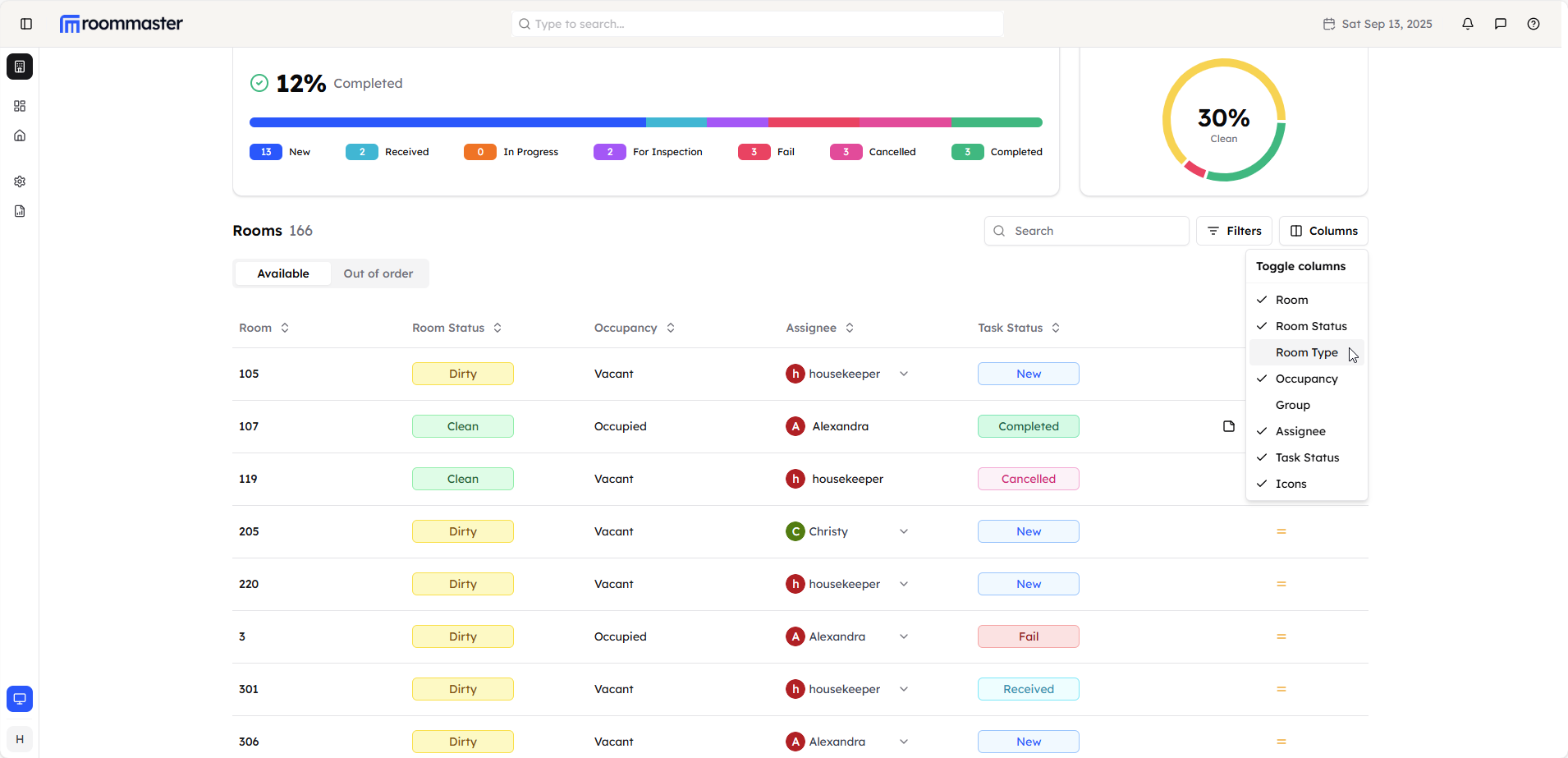Open the chat messages icon
The image size is (1568, 758).
coord(1501,24)
